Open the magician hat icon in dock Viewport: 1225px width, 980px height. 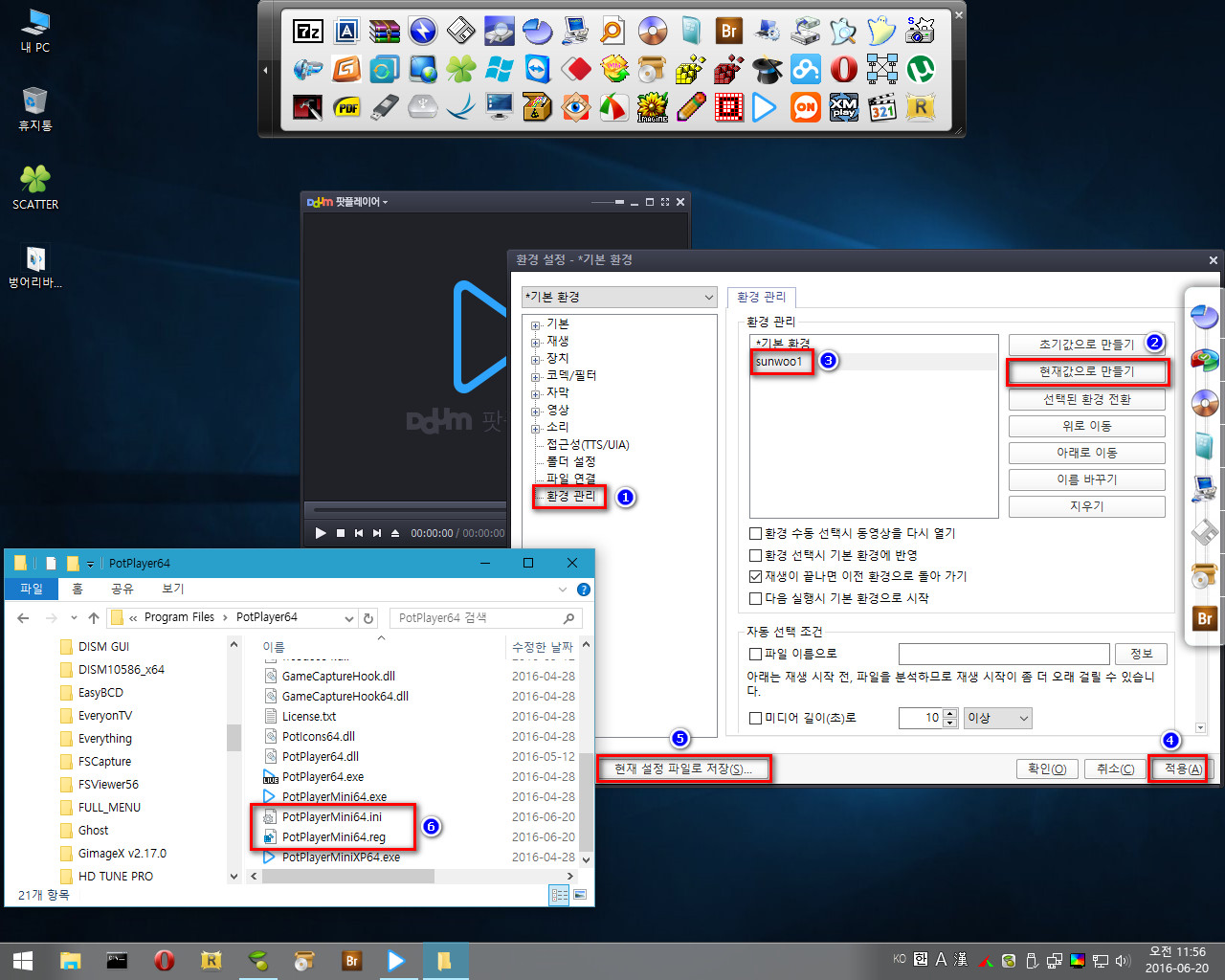768,70
